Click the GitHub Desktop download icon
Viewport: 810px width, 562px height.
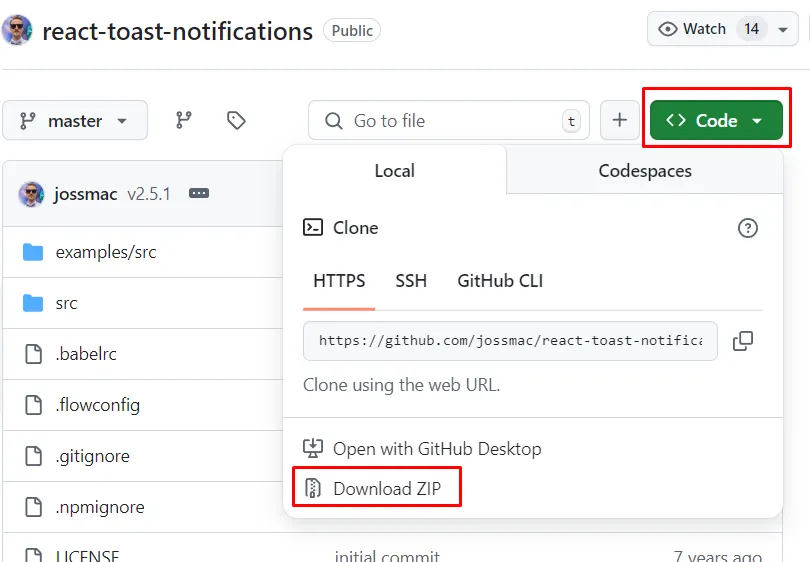[x=313, y=448]
